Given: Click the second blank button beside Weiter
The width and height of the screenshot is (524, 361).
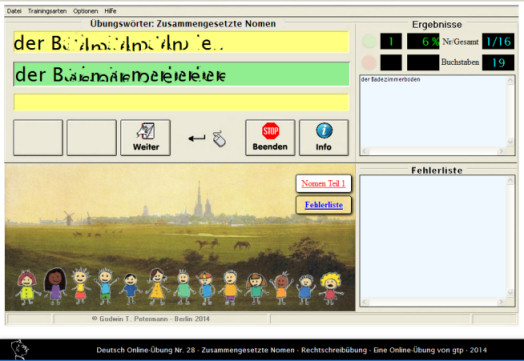Looking at the screenshot, I should click(x=92, y=138).
